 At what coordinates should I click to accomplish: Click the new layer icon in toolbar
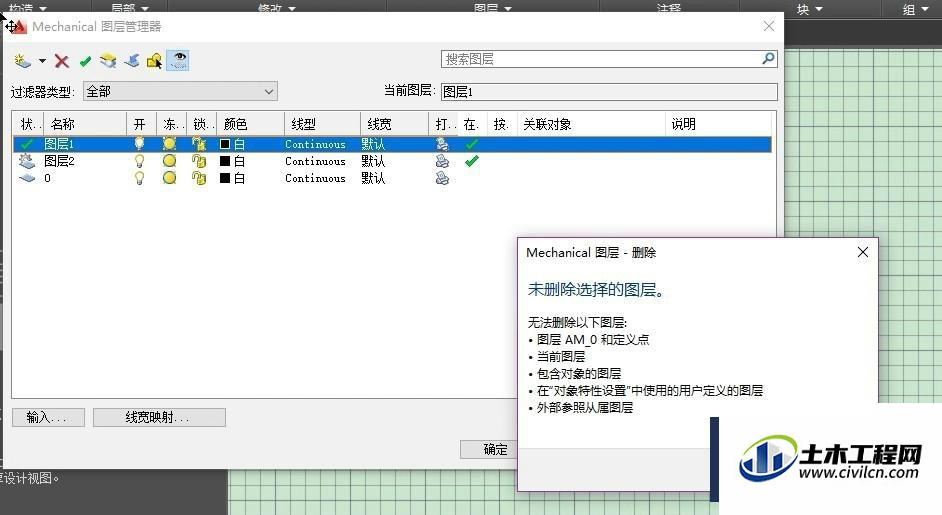pos(22,61)
